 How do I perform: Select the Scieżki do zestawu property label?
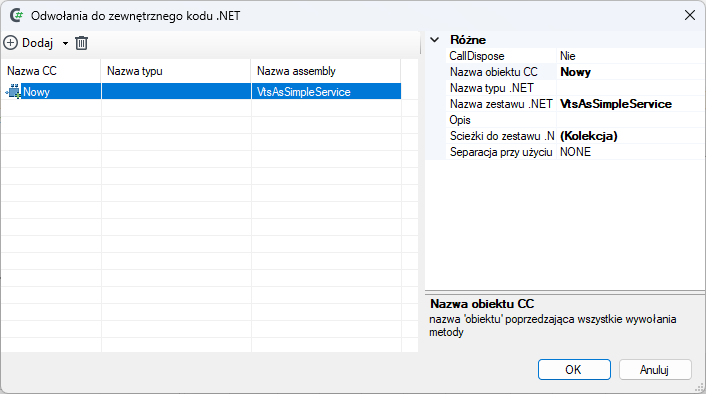(x=502, y=136)
